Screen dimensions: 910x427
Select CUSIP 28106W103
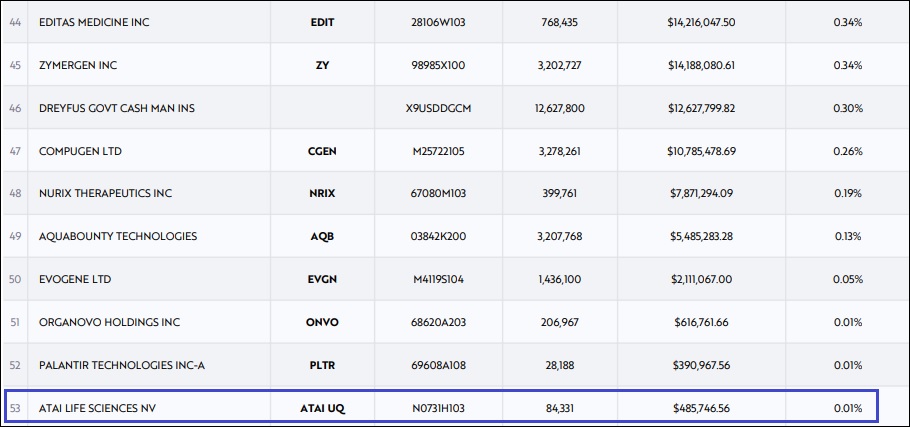(x=438, y=23)
